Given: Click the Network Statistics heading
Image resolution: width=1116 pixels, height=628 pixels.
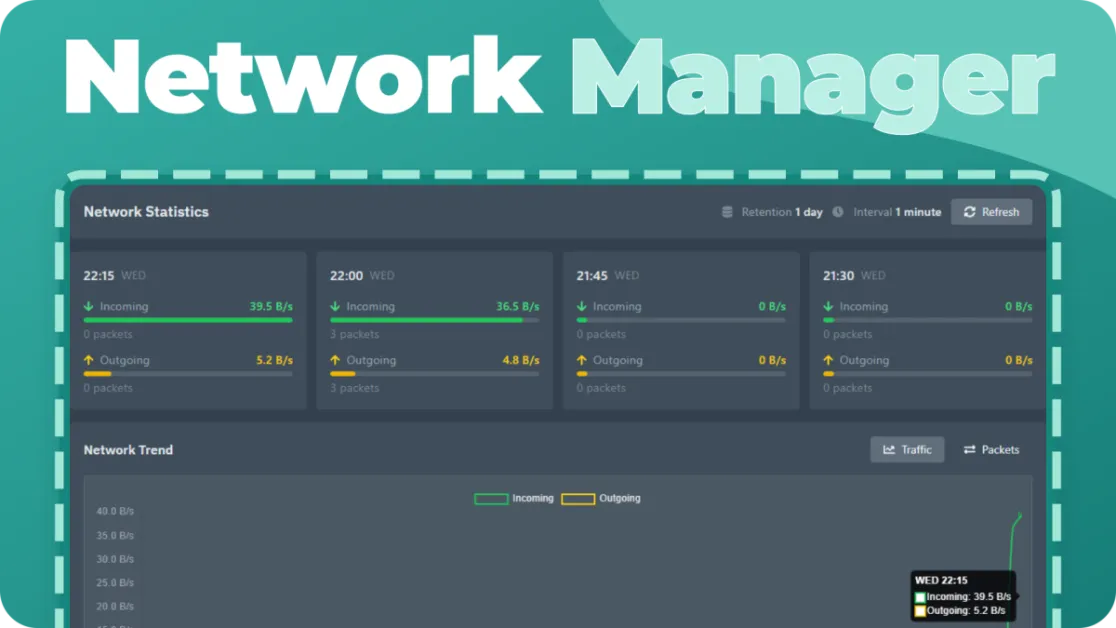Looking at the screenshot, I should 146,212.
